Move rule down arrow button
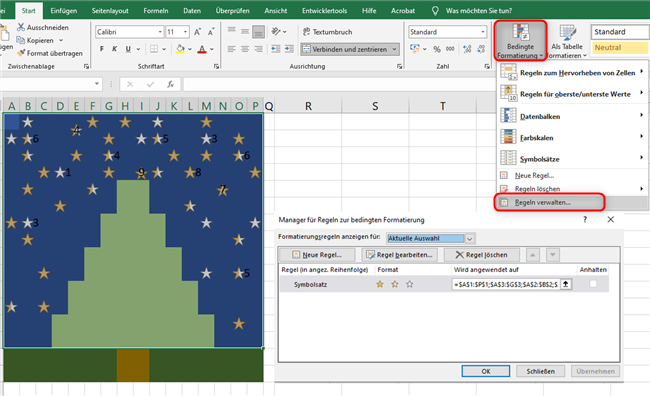 click(x=553, y=255)
